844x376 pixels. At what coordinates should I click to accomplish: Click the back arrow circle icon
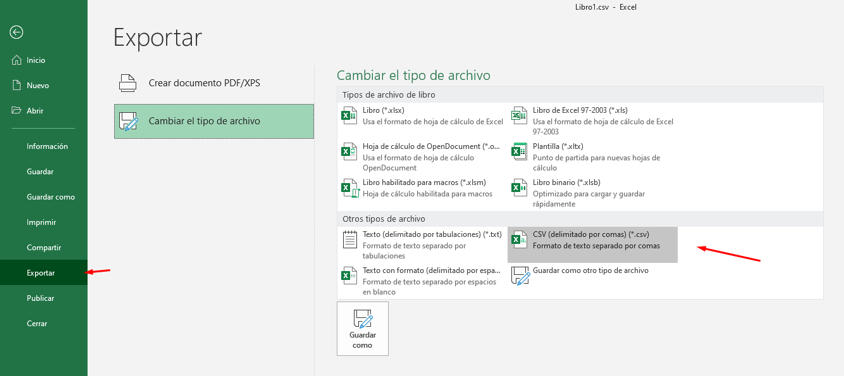click(x=17, y=33)
